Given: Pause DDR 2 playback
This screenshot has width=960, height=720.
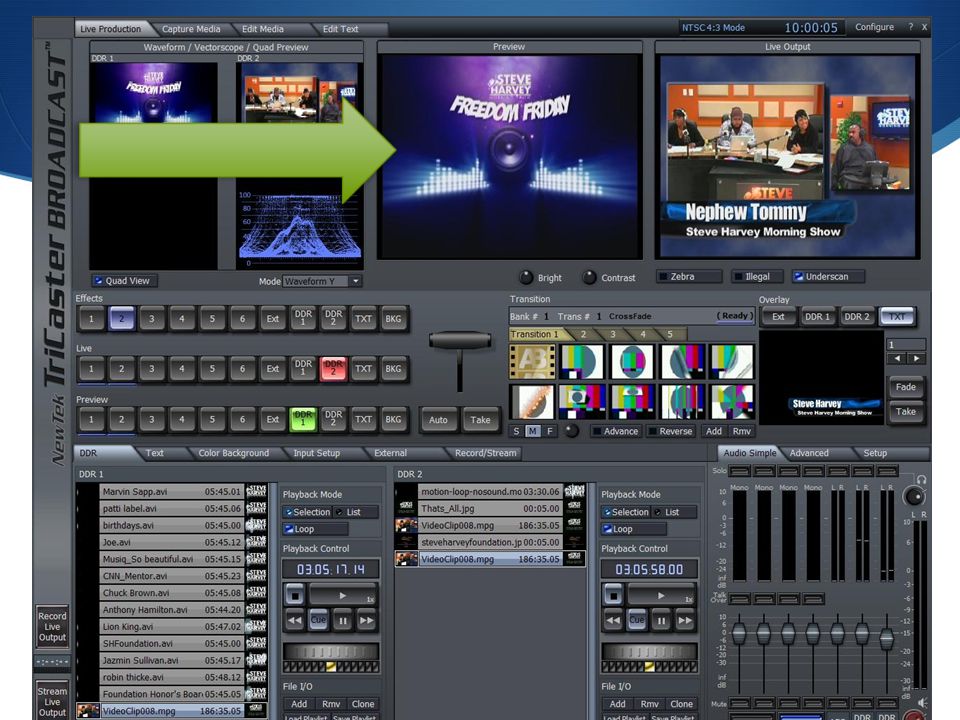Looking at the screenshot, I should point(661,620).
